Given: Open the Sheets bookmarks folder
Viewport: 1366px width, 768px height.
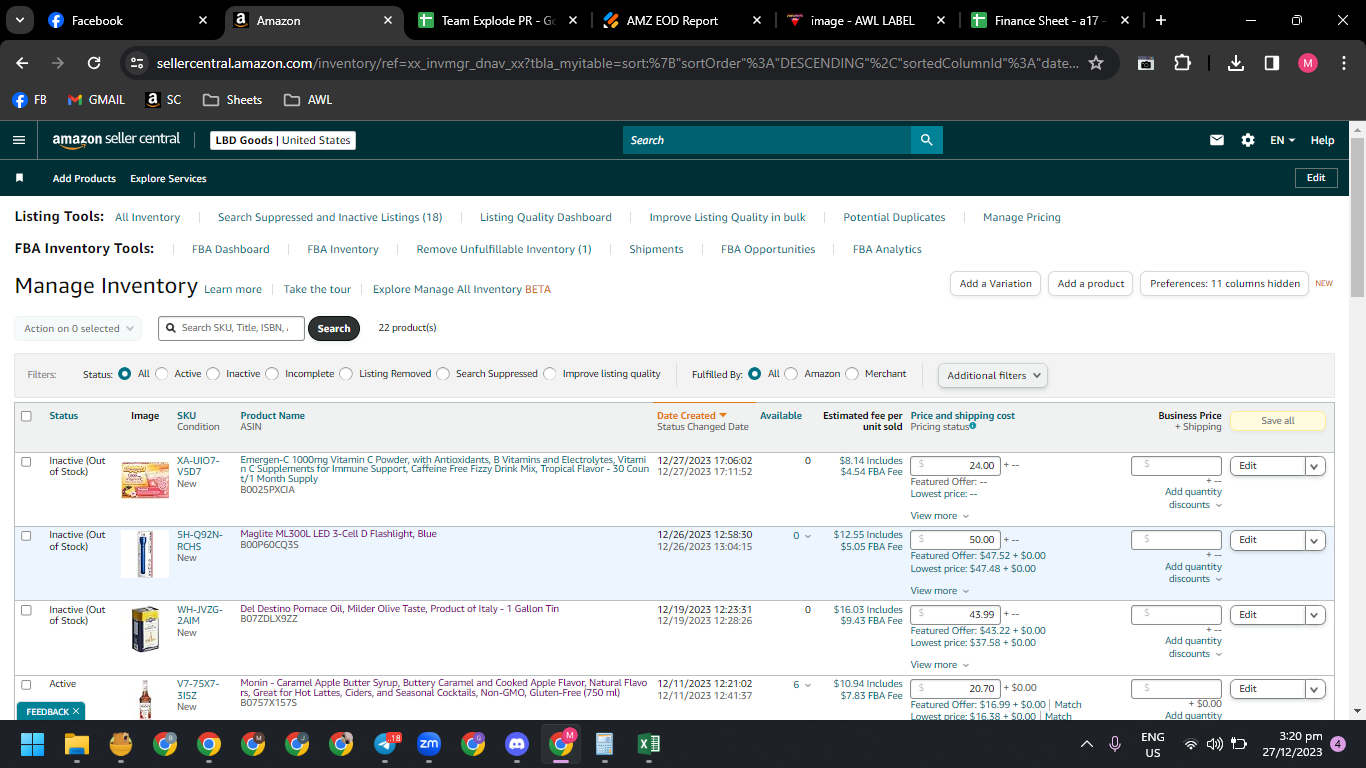Looking at the screenshot, I should (x=232, y=100).
